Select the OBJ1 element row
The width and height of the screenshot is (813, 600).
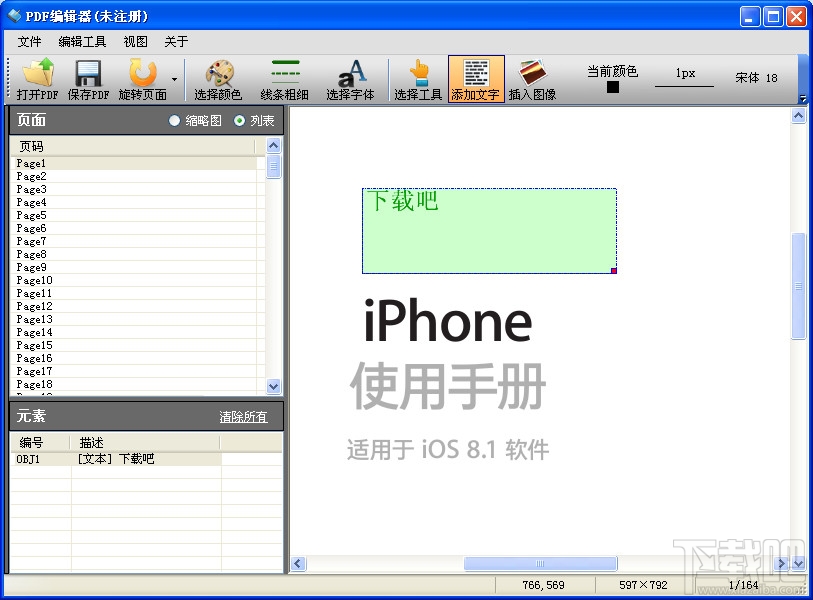click(x=116, y=459)
